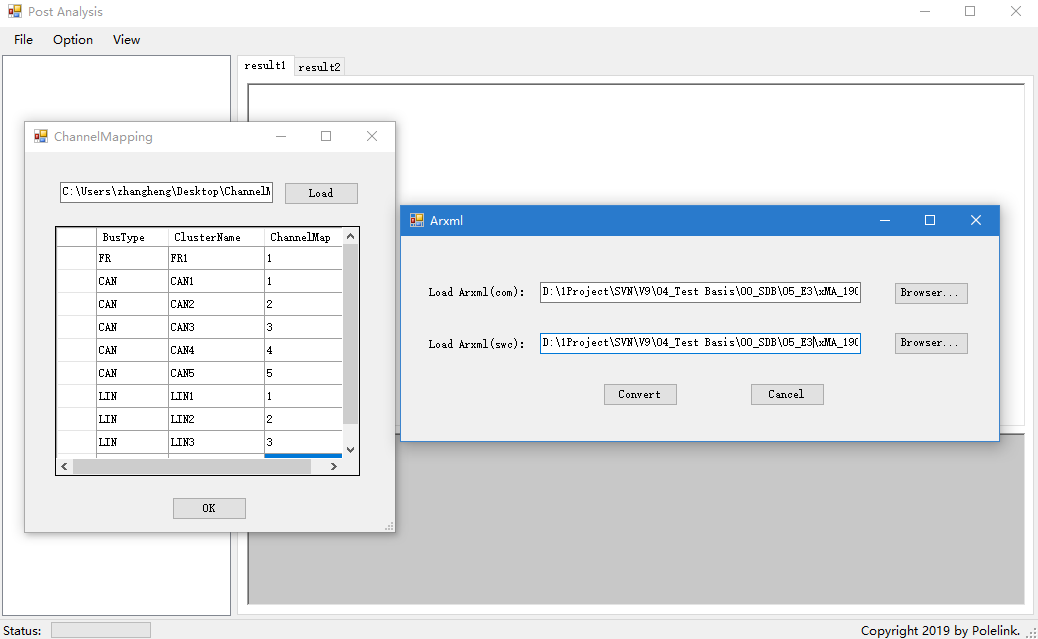Switch to the result2 tab
The height and width of the screenshot is (639, 1038).
coord(319,66)
